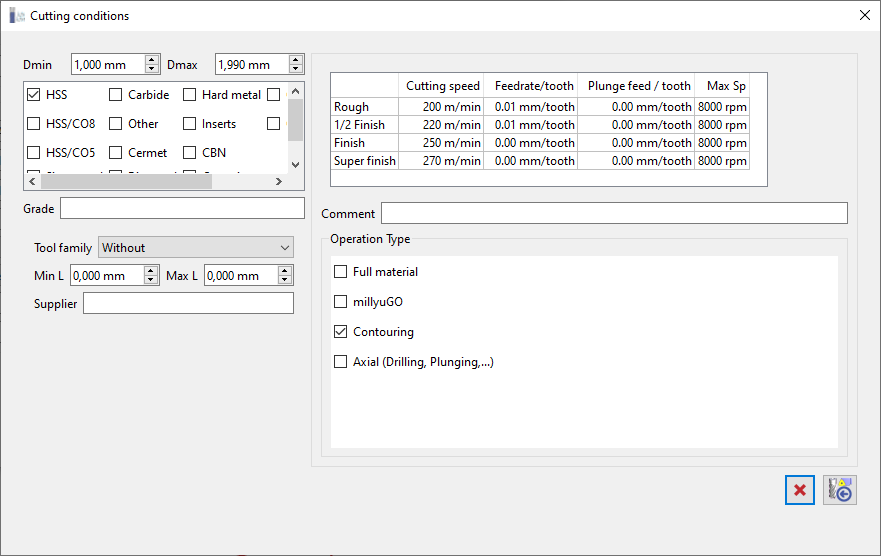Toggle the Contouring operation checkbox
The height and width of the screenshot is (556, 881).
tap(341, 332)
